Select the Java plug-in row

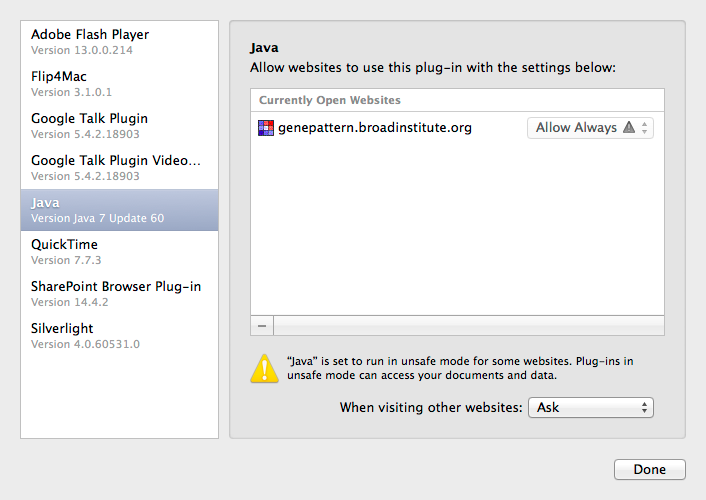click(x=119, y=210)
